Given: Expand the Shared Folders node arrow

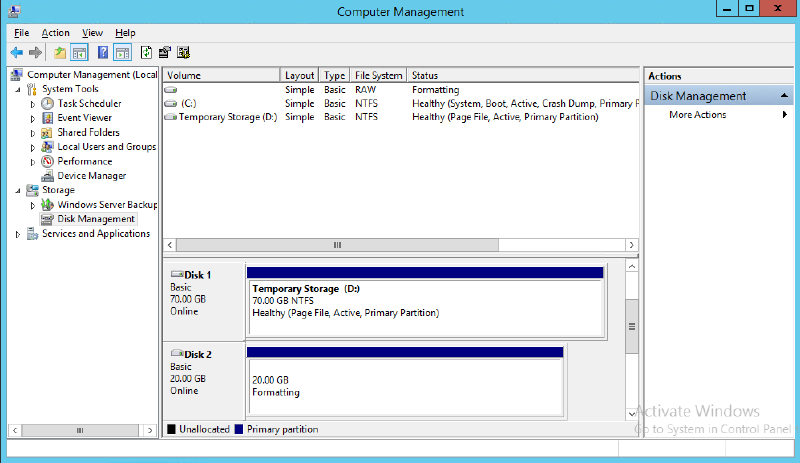Looking at the screenshot, I should [x=33, y=133].
